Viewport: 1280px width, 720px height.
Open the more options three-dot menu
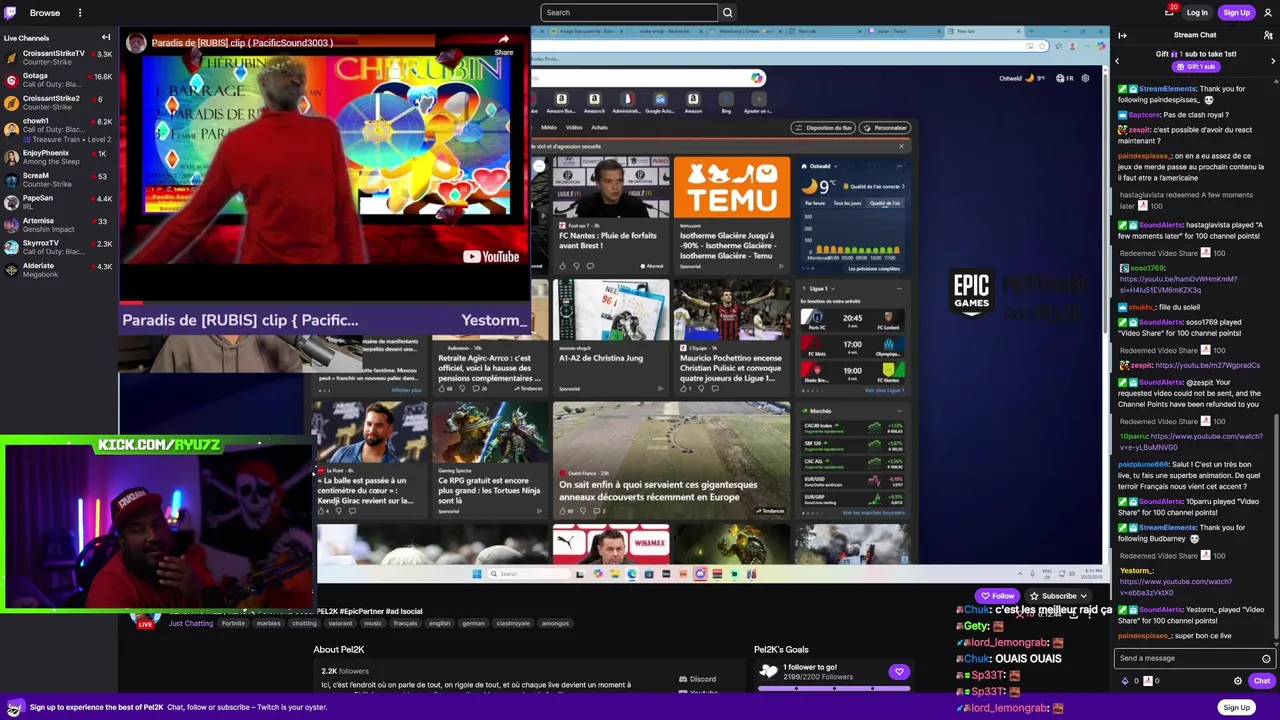pyautogui.click(x=80, y=13)
